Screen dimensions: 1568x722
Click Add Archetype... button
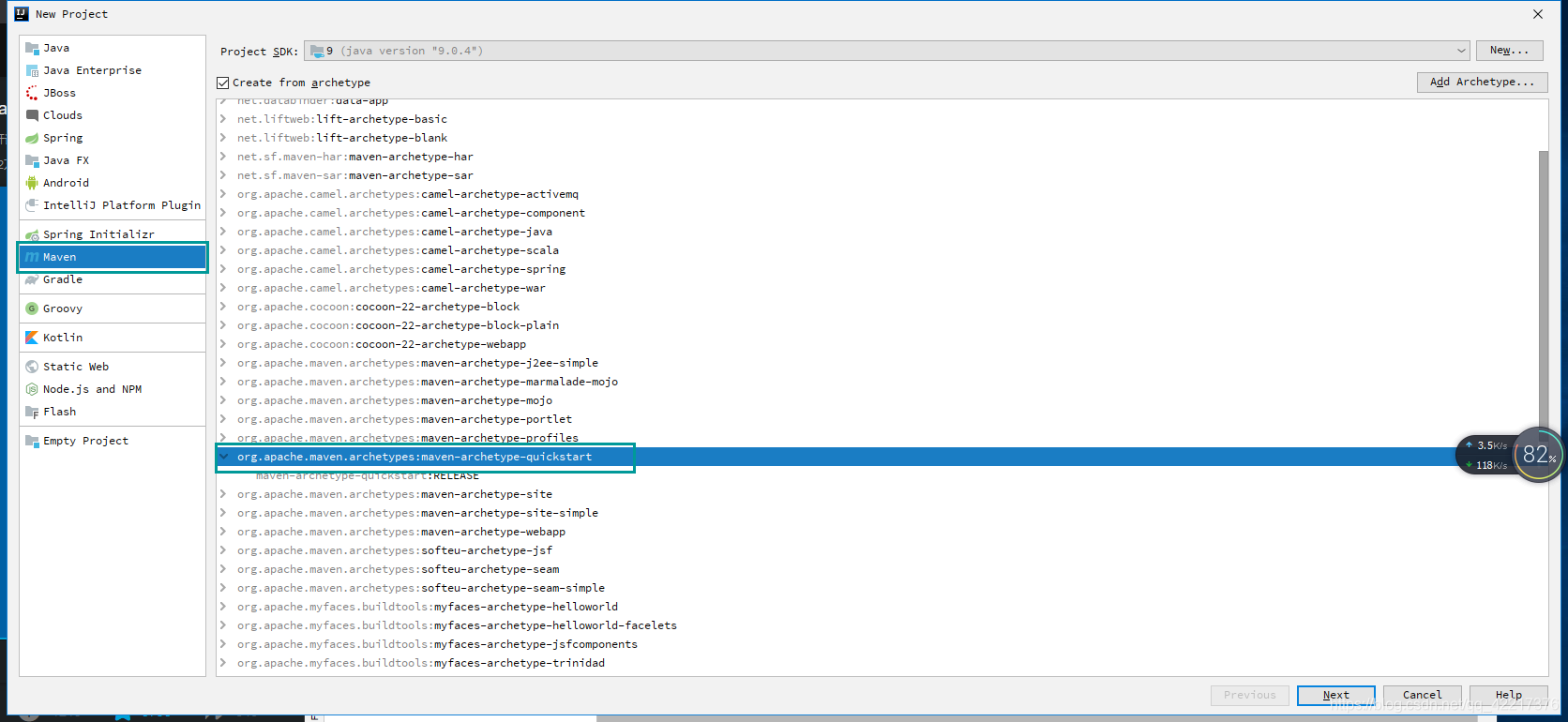click(1482, 83)
